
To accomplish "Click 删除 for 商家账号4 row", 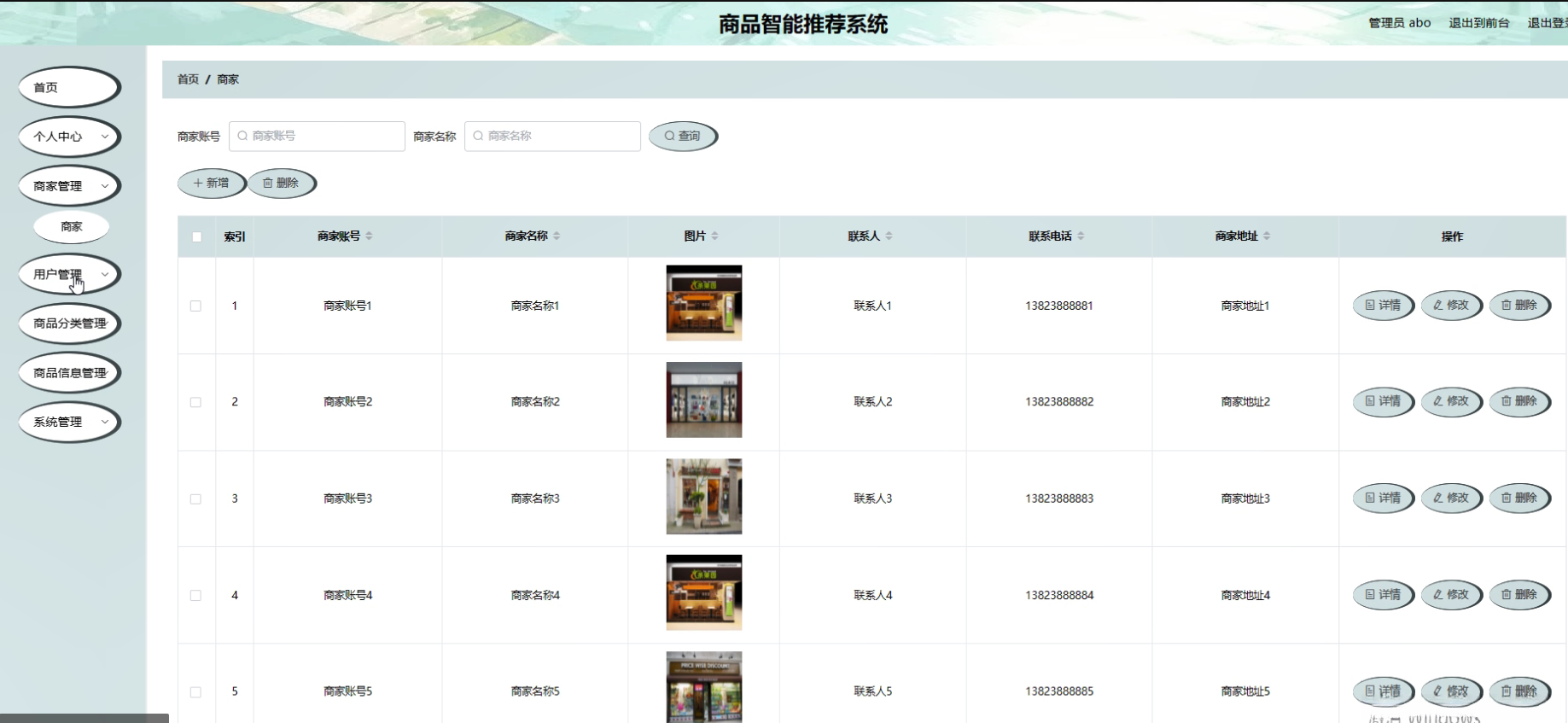I will coord(1519,595).
